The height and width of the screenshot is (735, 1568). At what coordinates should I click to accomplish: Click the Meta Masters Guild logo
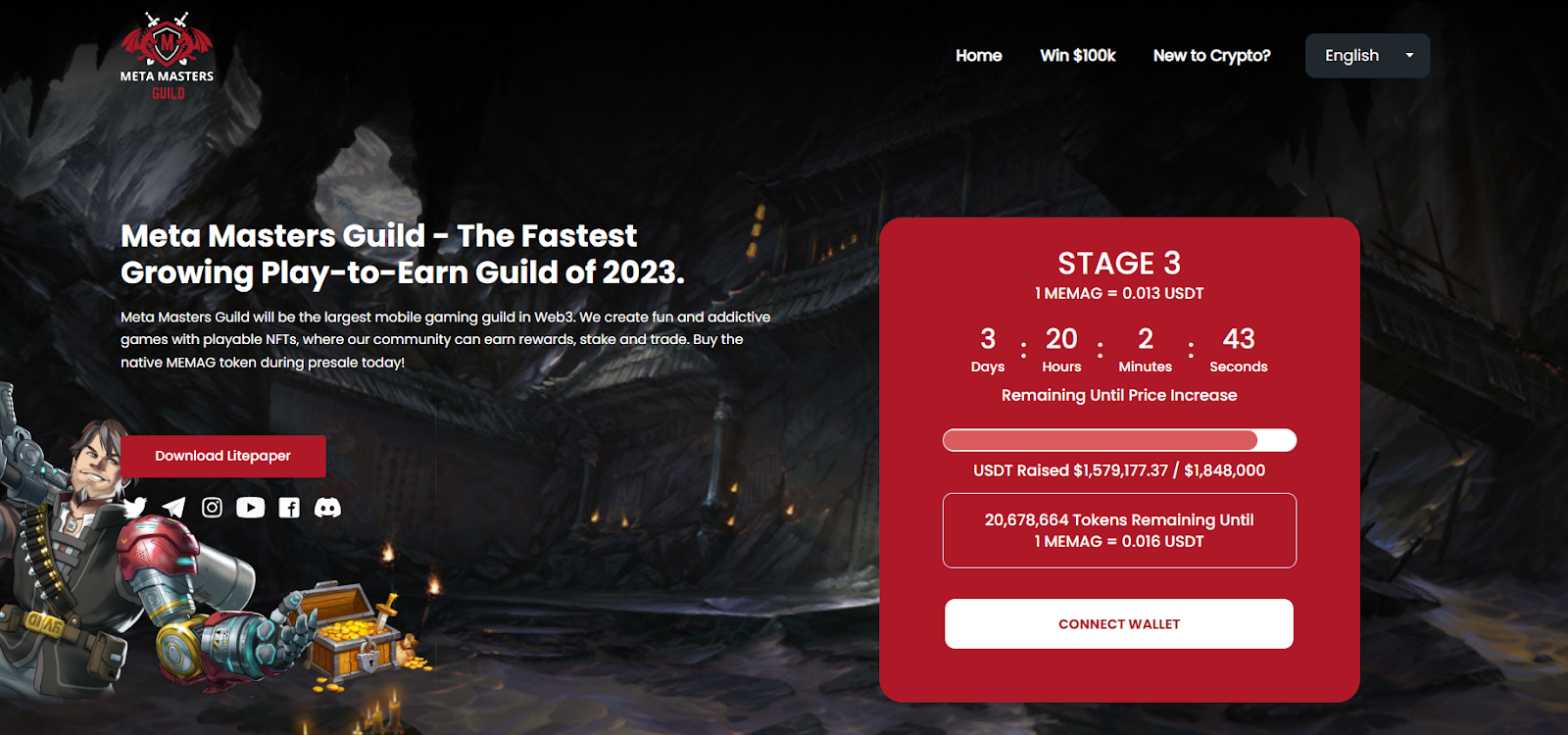[x=167, y=56]
